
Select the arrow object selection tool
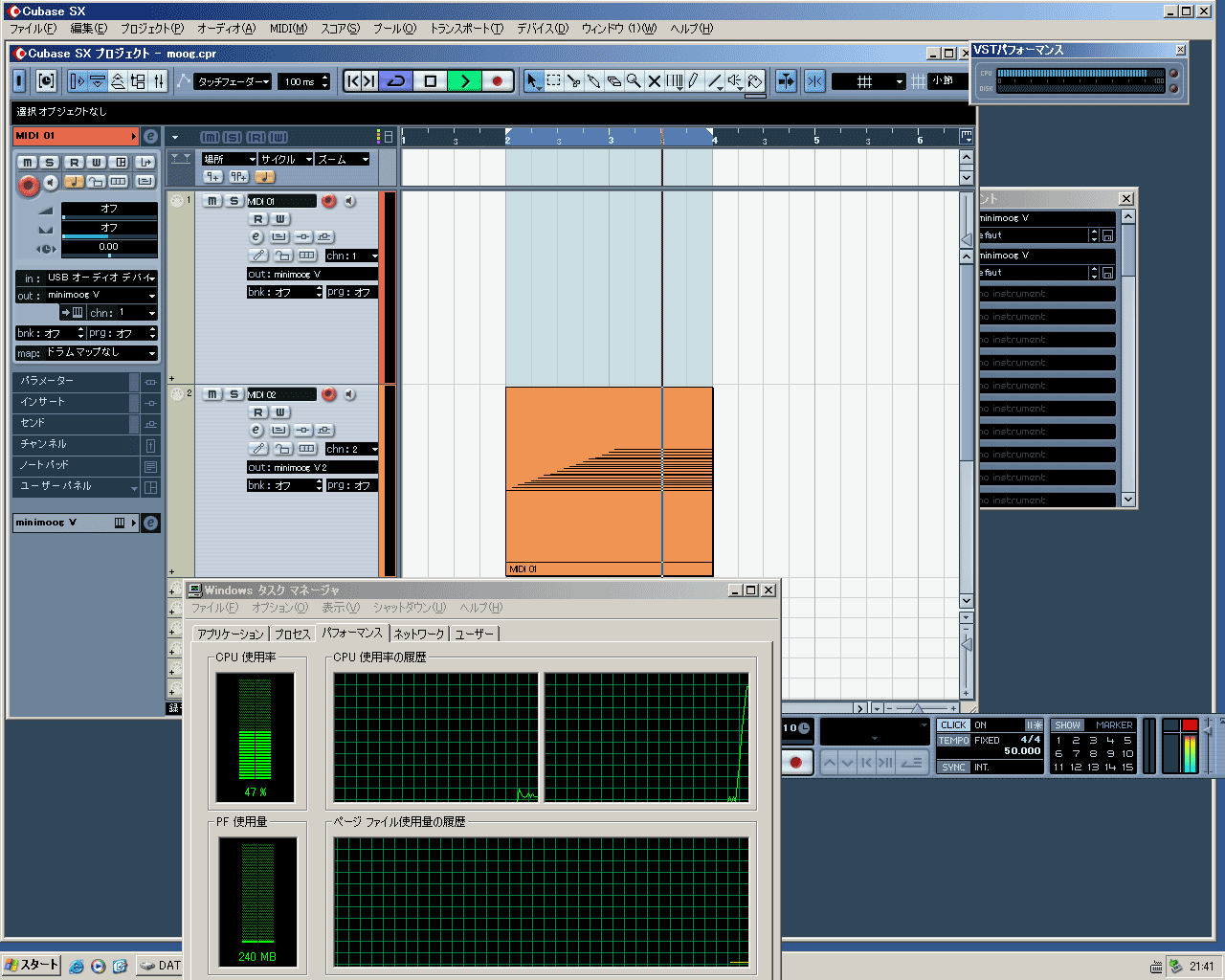[532, 81]
